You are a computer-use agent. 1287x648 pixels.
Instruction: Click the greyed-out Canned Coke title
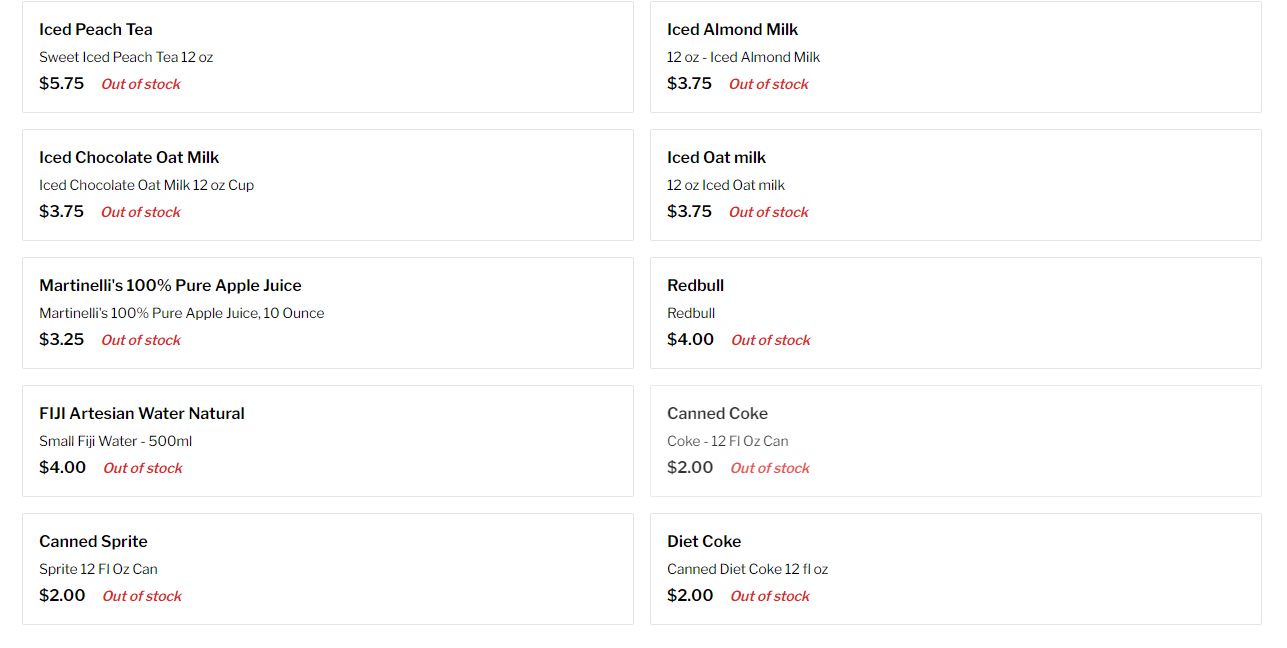coord(717,414)
